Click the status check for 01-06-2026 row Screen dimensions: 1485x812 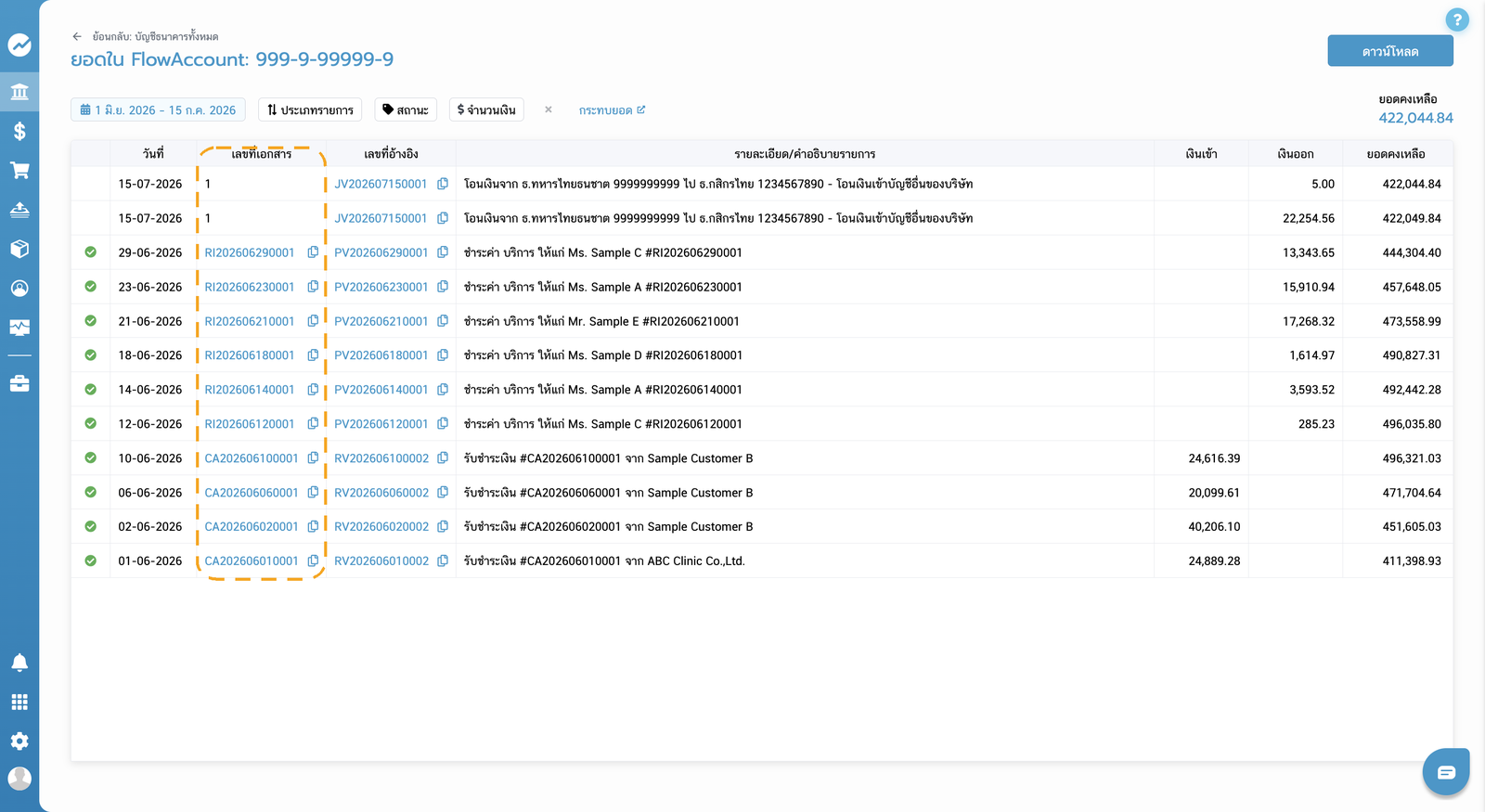[x=90, y=561]
